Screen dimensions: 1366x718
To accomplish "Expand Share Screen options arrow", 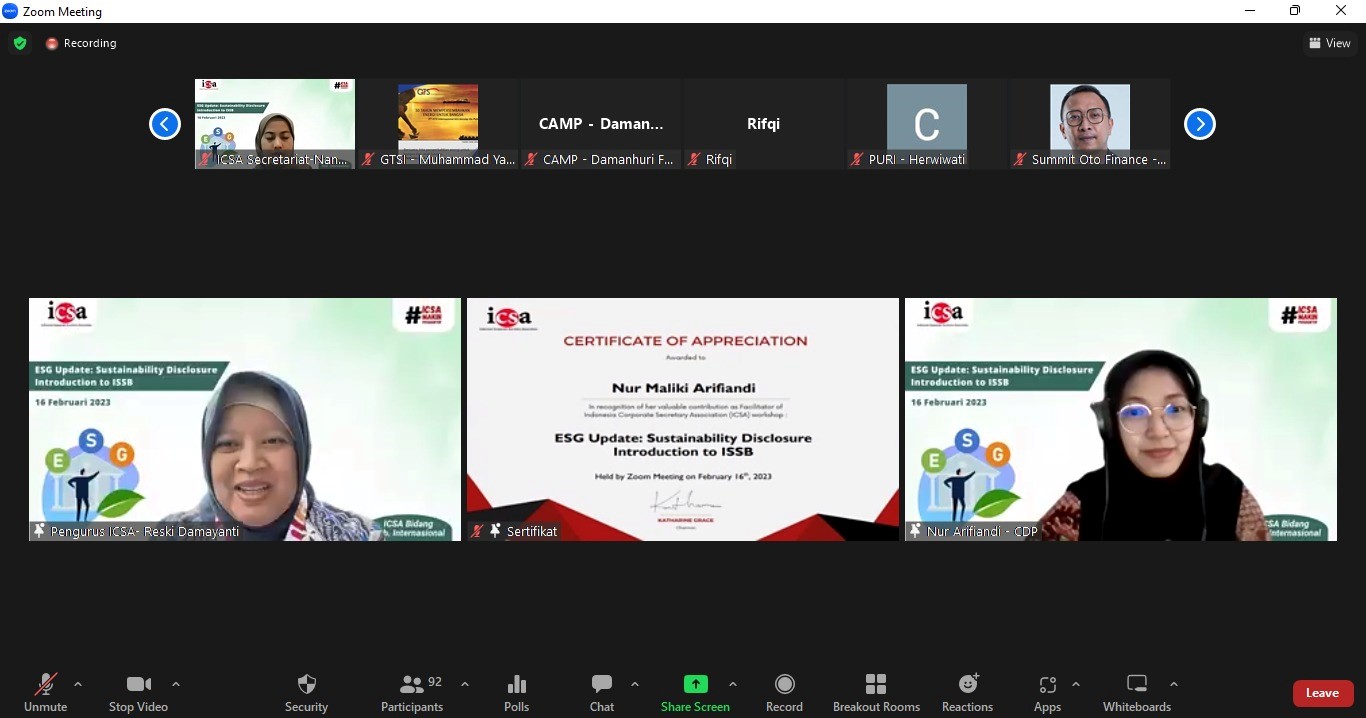I will [x=733, y=685].
